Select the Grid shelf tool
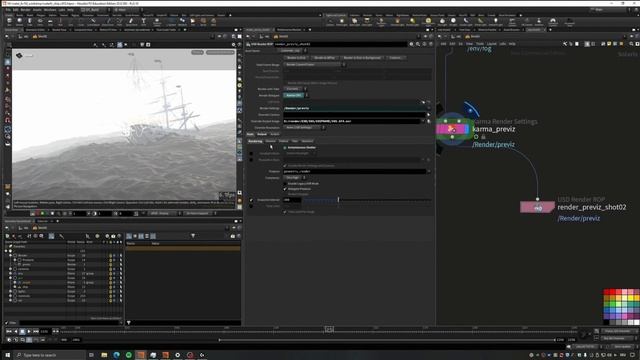This screenshot has width=640, height=360. point(50,21)
